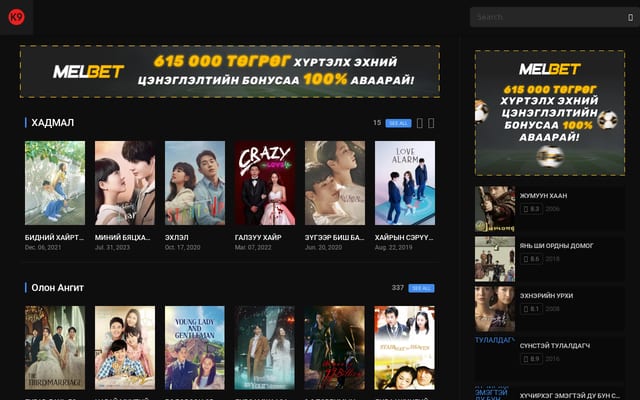Click the ХАЙРЫН СЭРҮҮ title link
This screenshot has width=640, height=400.
click(404, 237)
